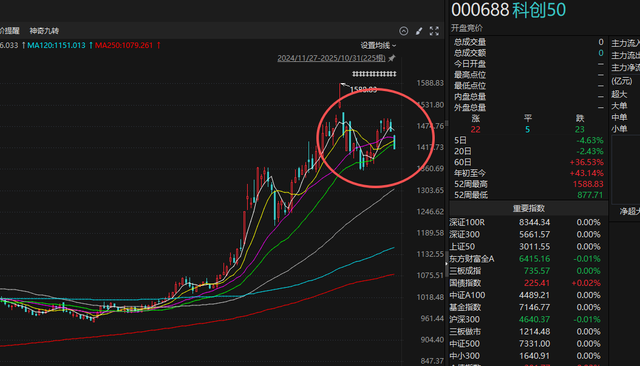Click the (亿元) unit label
Screen dimensions: 640x366
pyautogui.click(x=622, y=81)
